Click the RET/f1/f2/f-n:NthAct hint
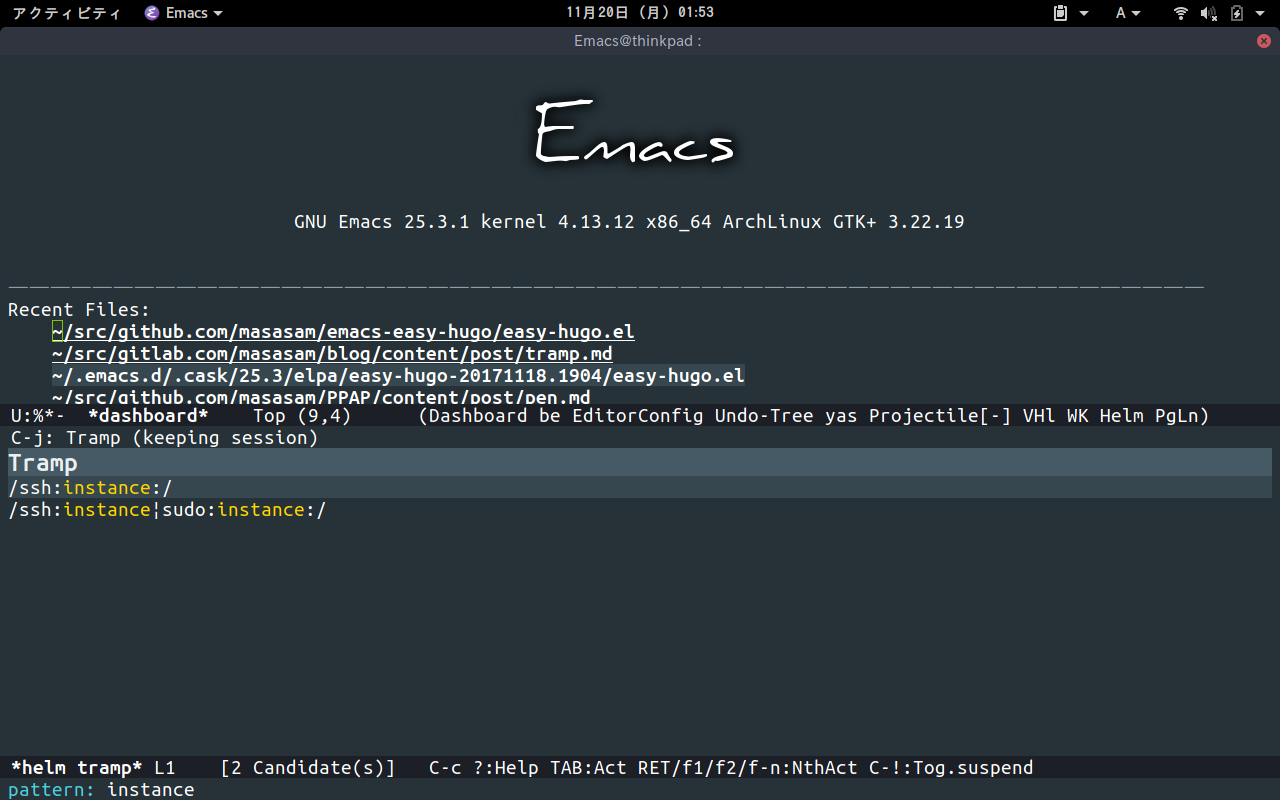The height and width of the screenshot is (800, 1280). pos(747,768)
